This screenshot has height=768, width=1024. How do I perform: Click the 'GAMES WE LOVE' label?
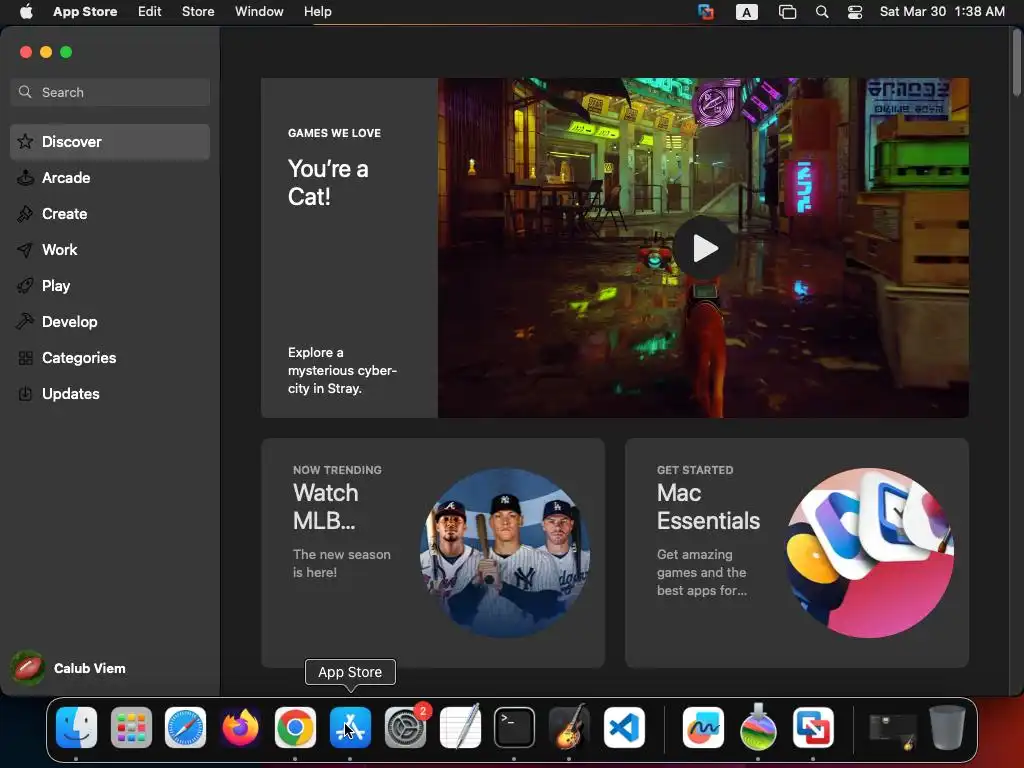pyautogui.click(x=334, y=133)
